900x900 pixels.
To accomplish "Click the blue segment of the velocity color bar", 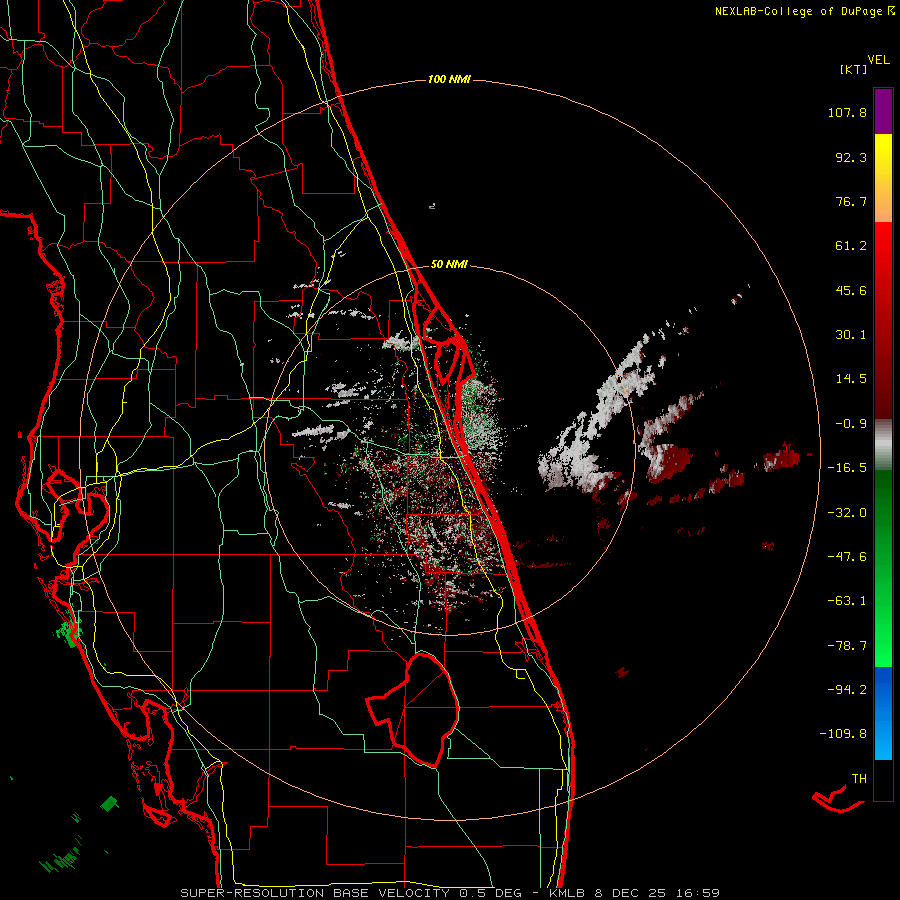I will 883,713.
